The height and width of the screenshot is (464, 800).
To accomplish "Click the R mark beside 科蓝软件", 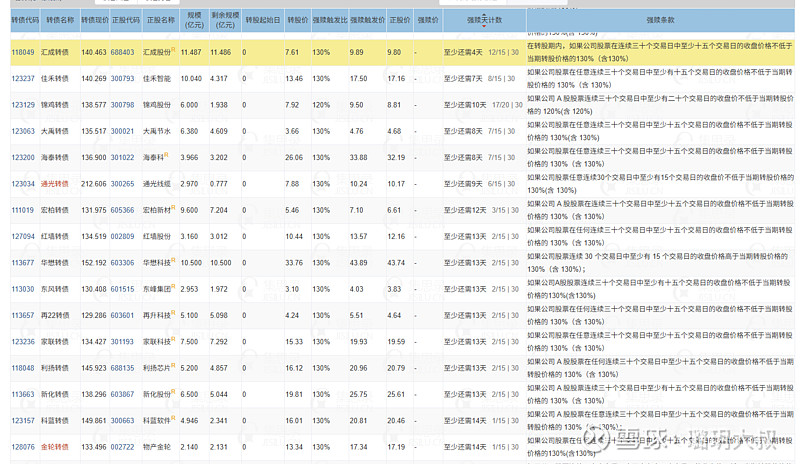I will 173,419.
